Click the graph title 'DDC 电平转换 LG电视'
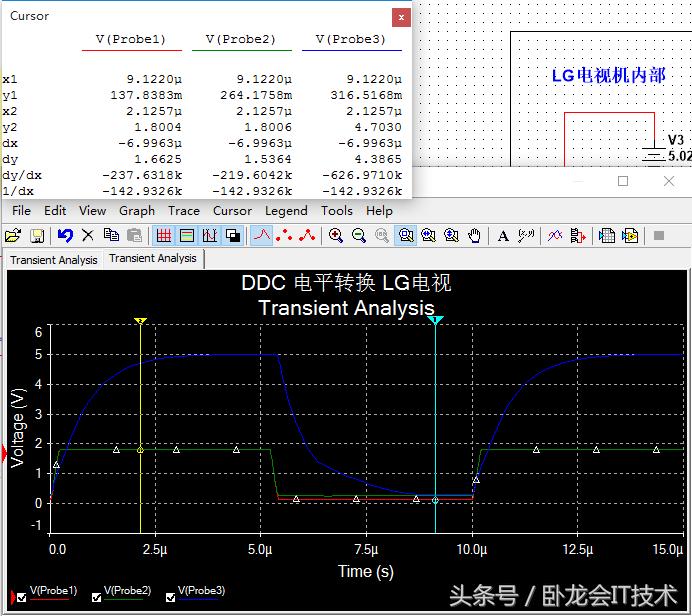Viewport: 692px width, 616px height. (346, 283)
